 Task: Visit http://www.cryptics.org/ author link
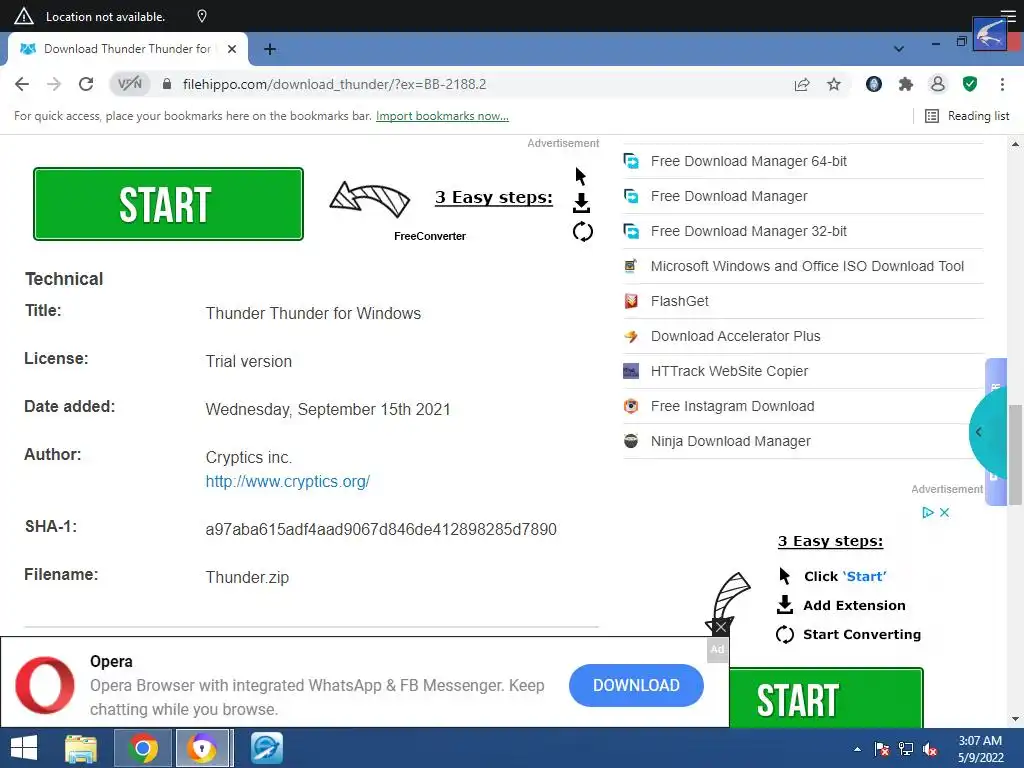(x=287, y=481)
